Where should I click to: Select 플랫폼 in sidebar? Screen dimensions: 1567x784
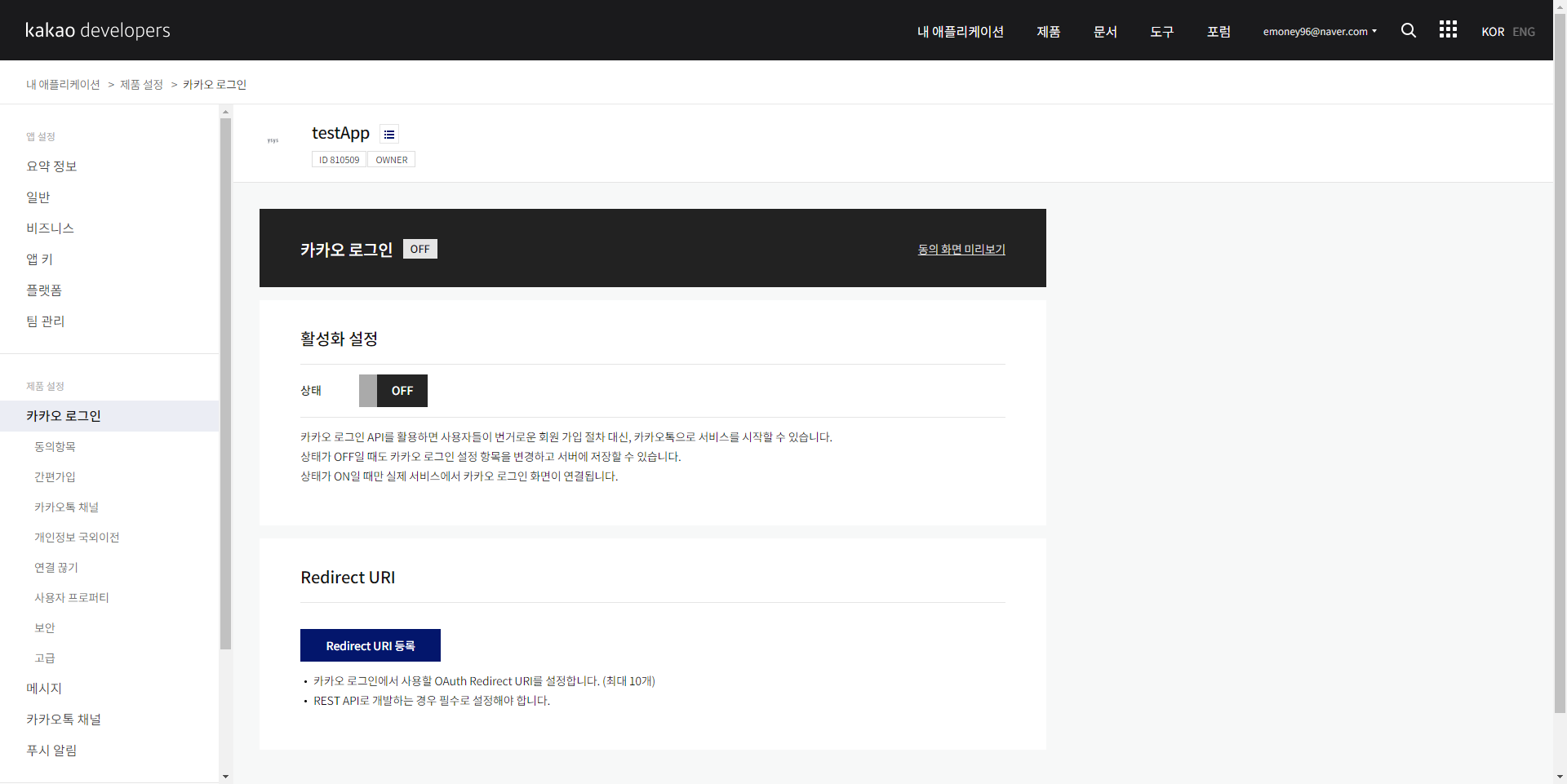tap(44, 290)
